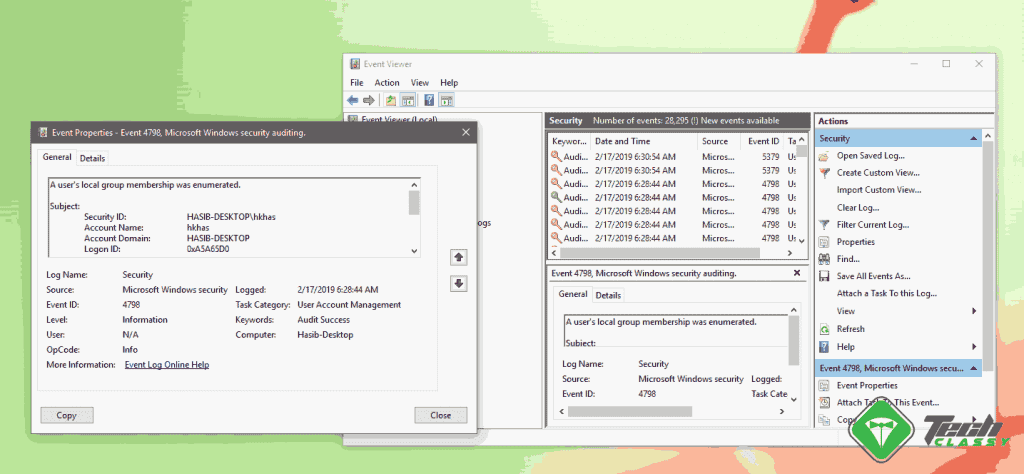
Task: Click the Actions pane vertical scrollbar
Action: 987,255
